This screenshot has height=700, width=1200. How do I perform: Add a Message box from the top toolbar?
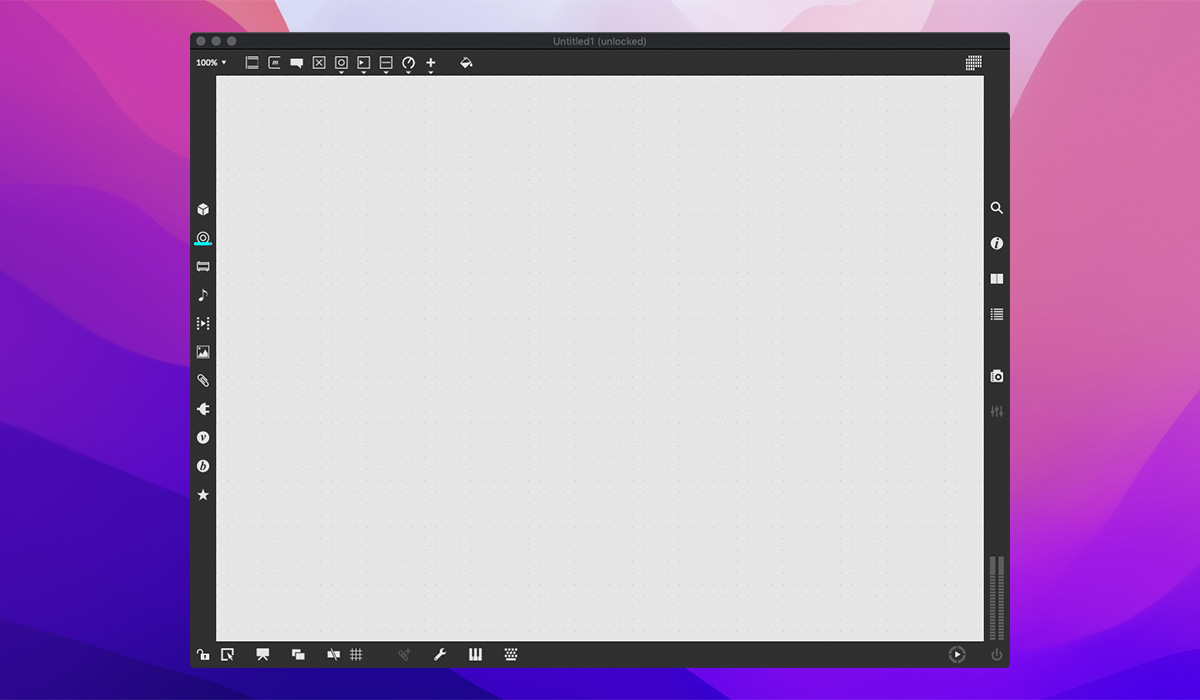275,62
